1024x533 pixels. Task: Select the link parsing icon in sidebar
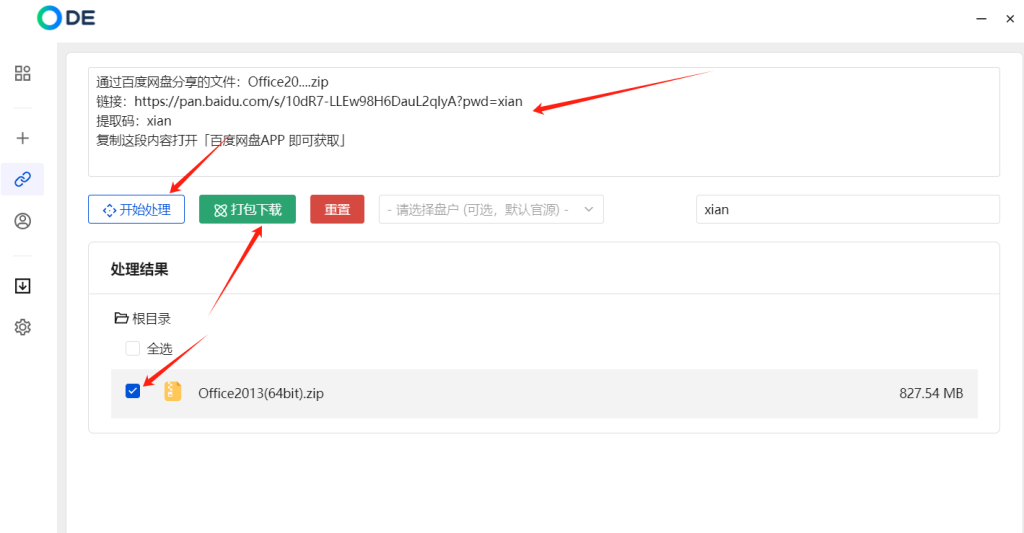[x=23, y=179]
